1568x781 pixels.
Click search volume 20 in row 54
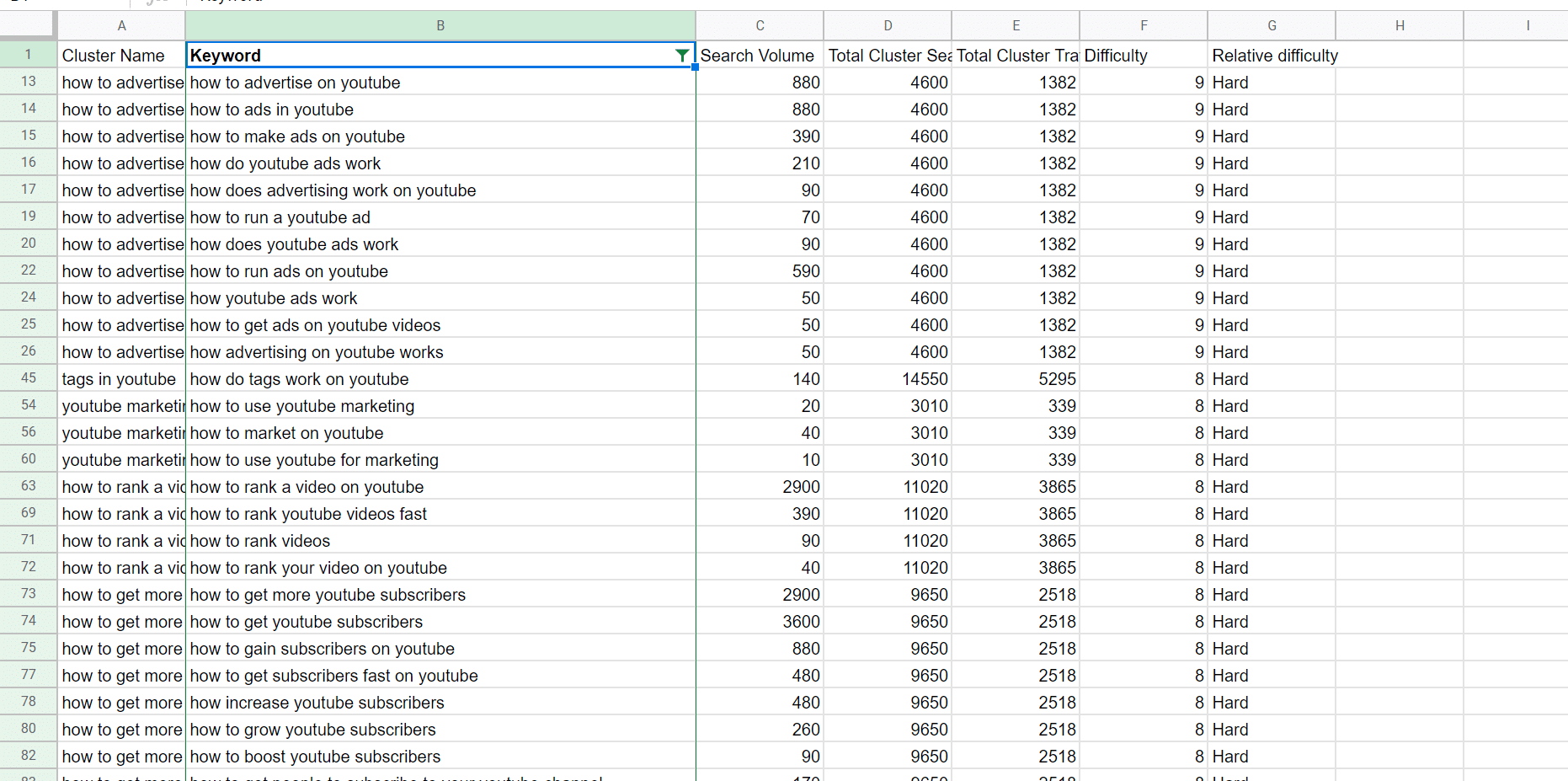click(x=760, y=406)
